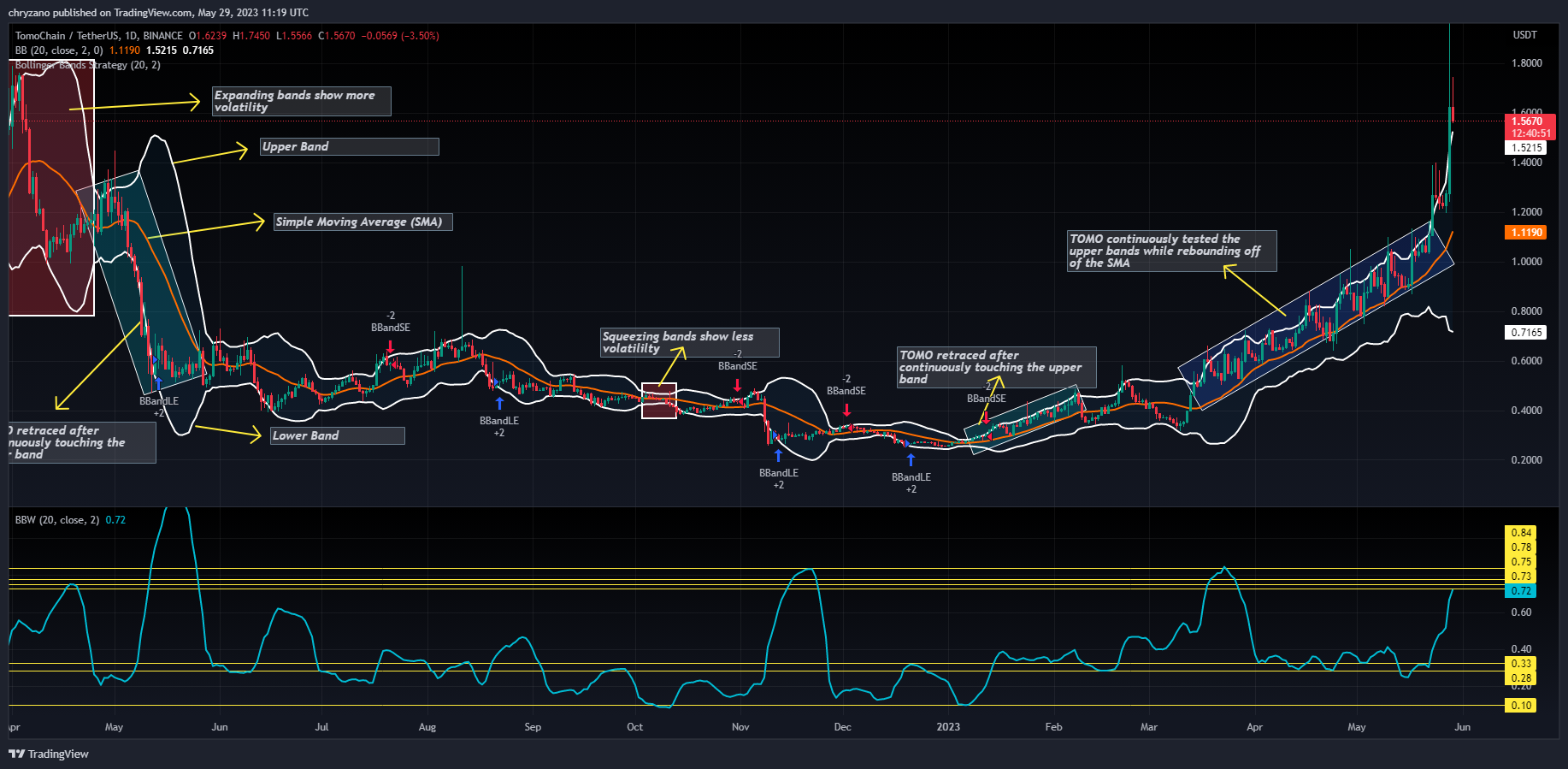Click the Aug label on the time axis
This screenshot has width=1568, height=769.
click(x=427, y=727)
